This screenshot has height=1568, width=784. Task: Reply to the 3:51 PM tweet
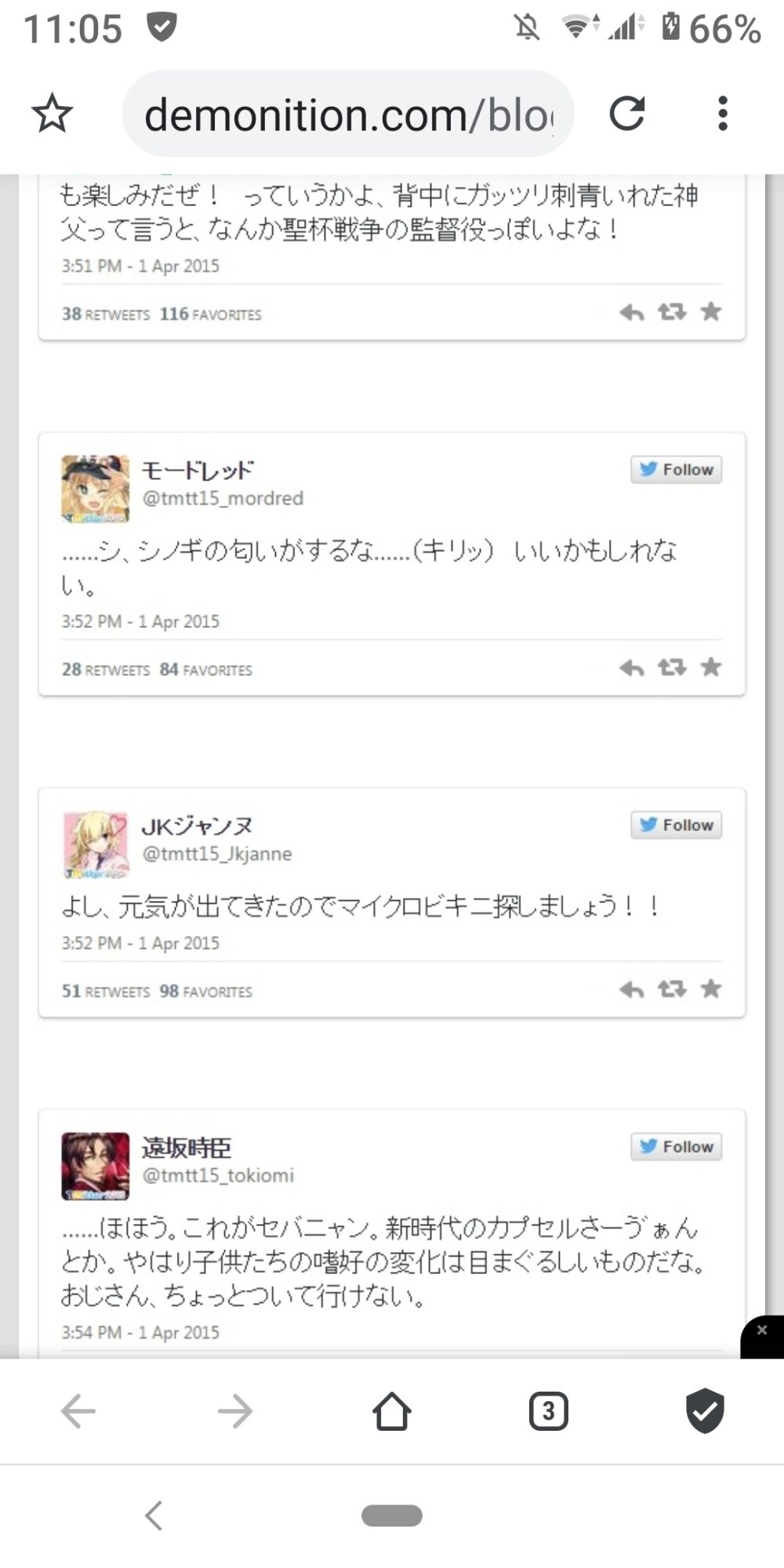pyautogui.click(x=631, y=312)
